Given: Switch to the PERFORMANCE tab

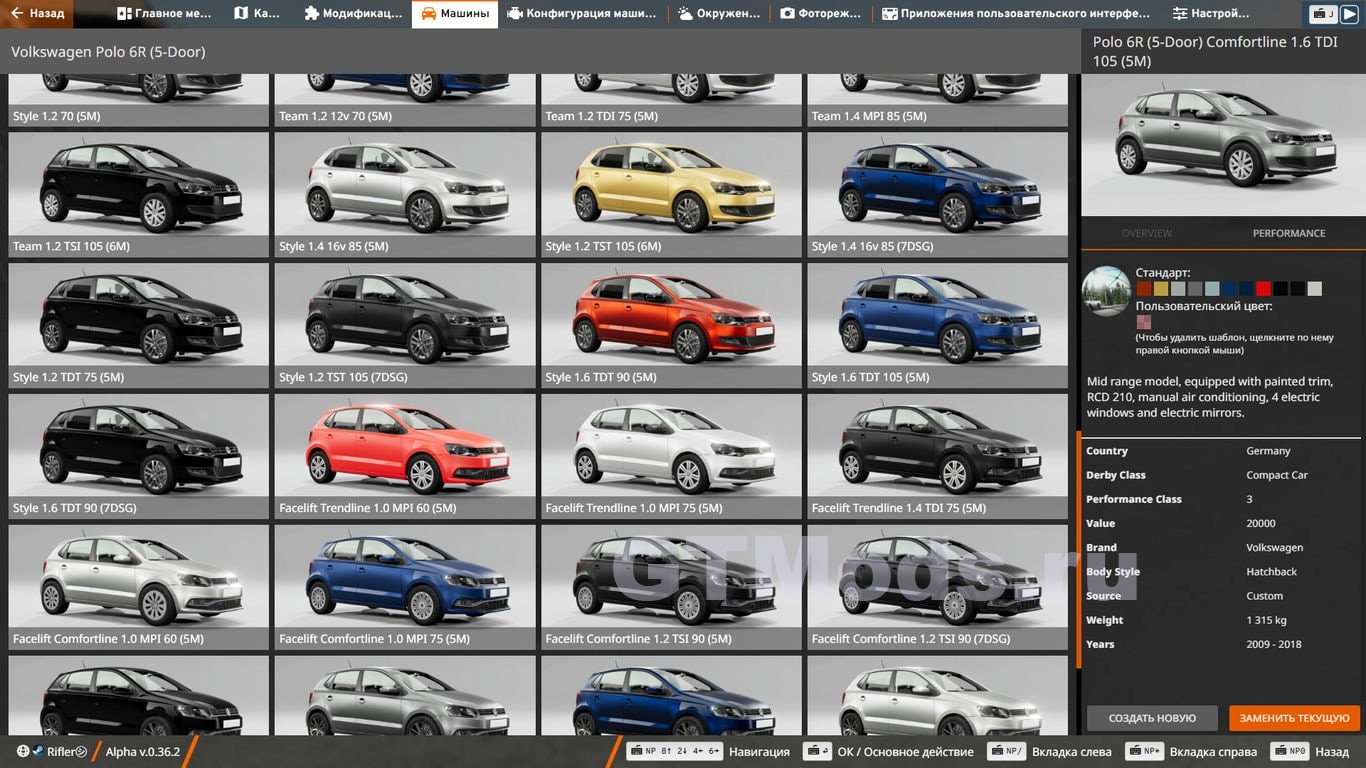Looking at the screenshot, I should (x=1289, y=233).
